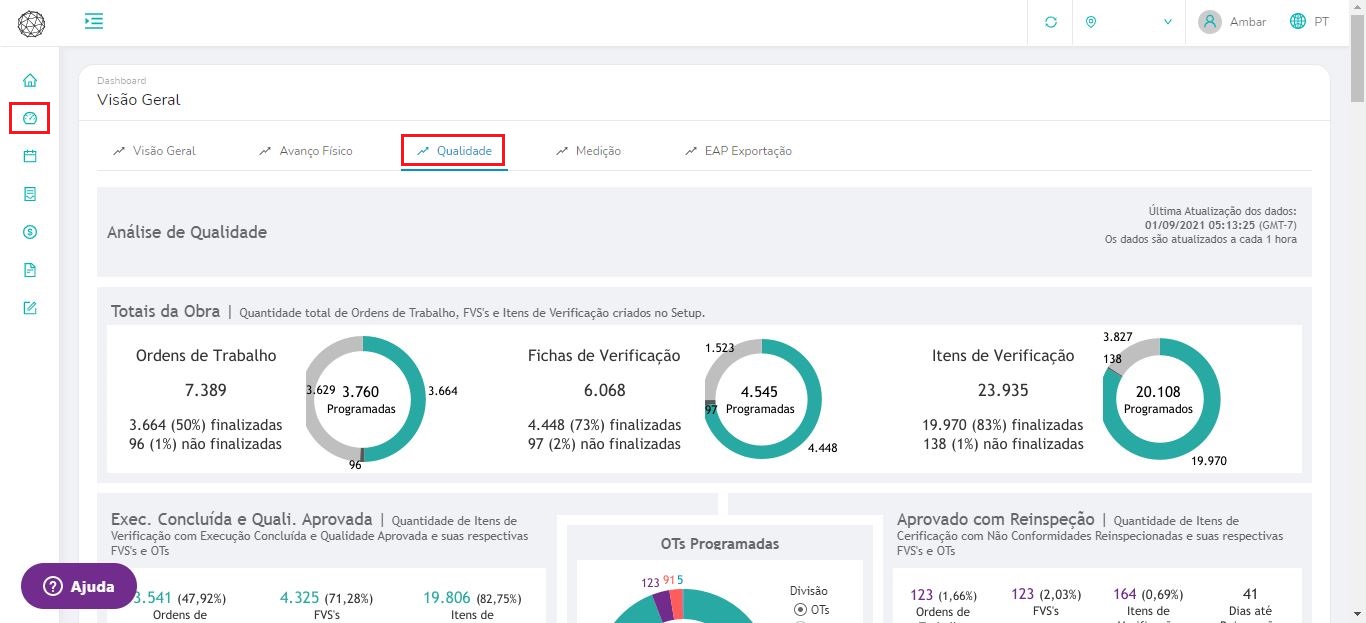Image resolution: width=1366 pixels, height=623 pixels.
Task: Click the "4.325 (71,28%)" FVS's value
Action: pyautogui.click(x=327, y=598)
